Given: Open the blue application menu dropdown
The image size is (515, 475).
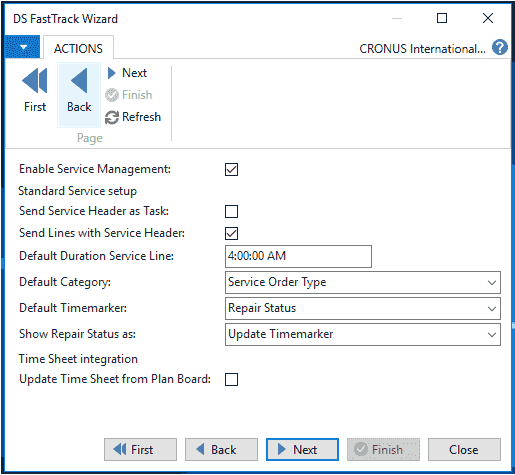Looking at the screenshot, I should tap(23, 47).
